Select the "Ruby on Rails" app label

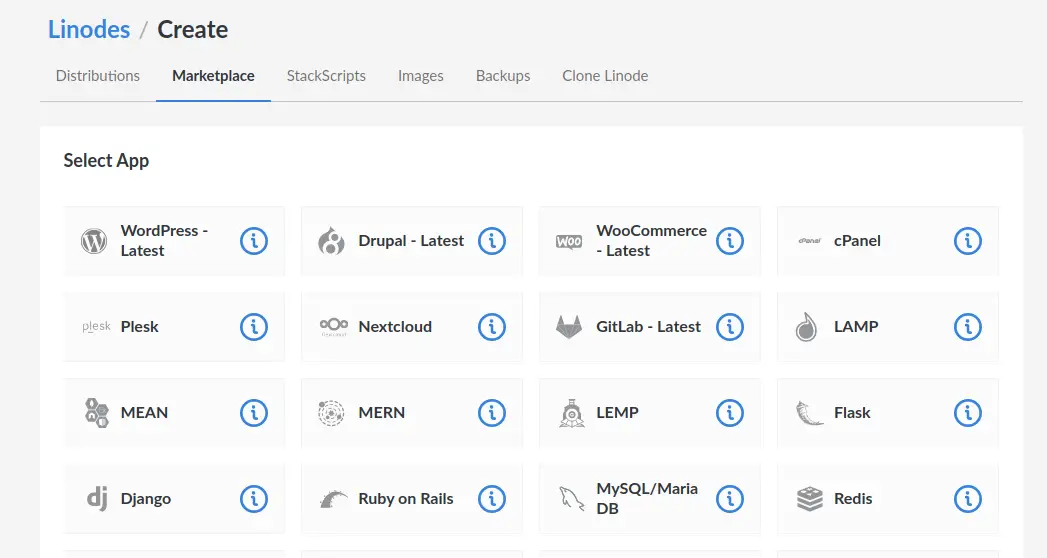tap(405, 499)
